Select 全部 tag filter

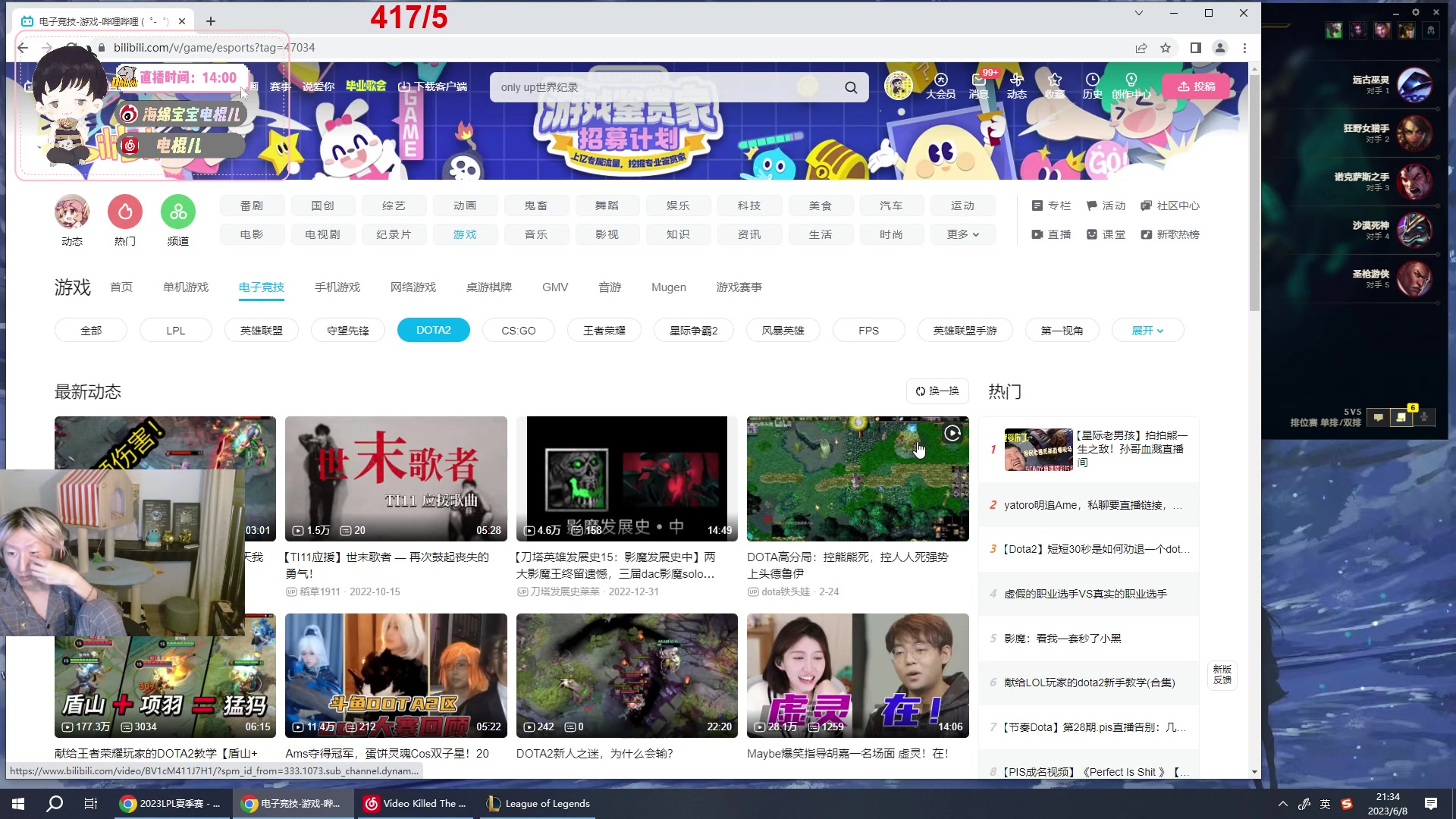point(91,331)
